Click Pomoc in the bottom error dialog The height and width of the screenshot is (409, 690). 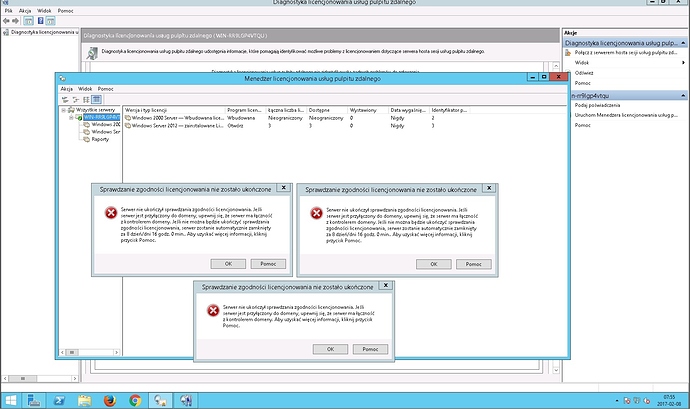[x=371, y=349]
